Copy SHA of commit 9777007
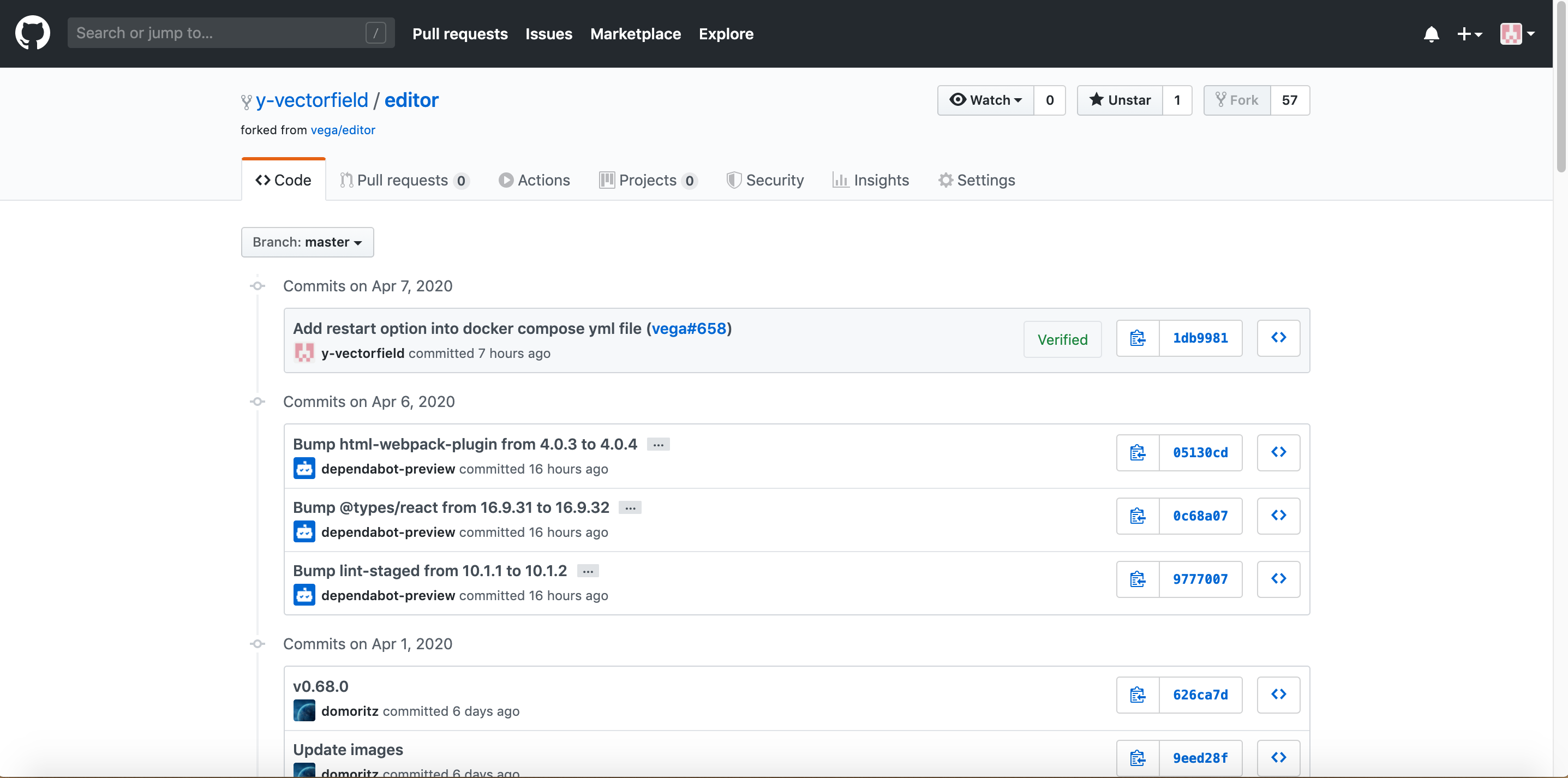1568x778 pixels. tap(1138, 579)
